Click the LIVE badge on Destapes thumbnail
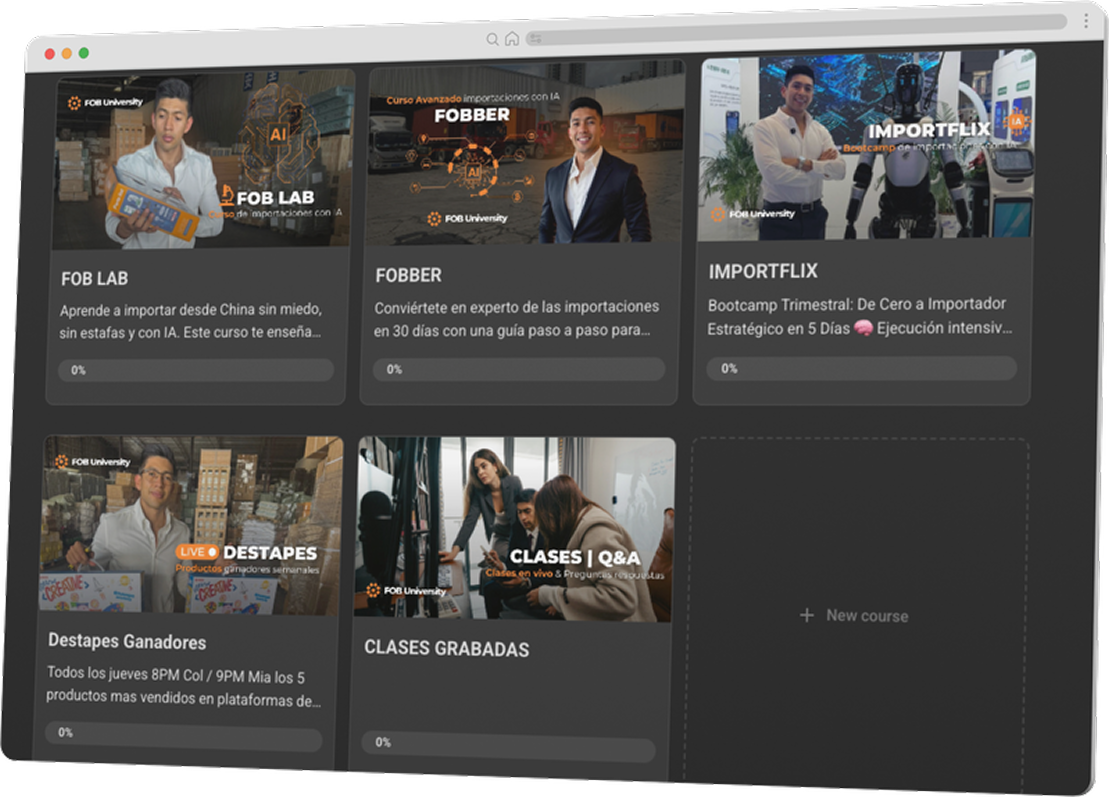Image resolution: width=1109 pixels, height=797 pixels. pos(197,552)
